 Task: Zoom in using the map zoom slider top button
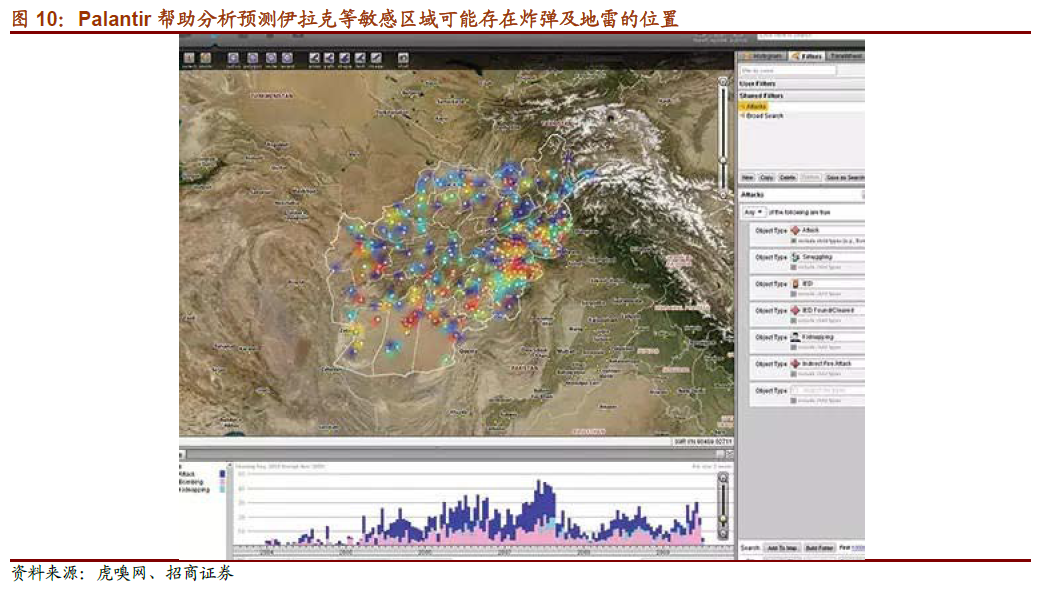(723, 81)
